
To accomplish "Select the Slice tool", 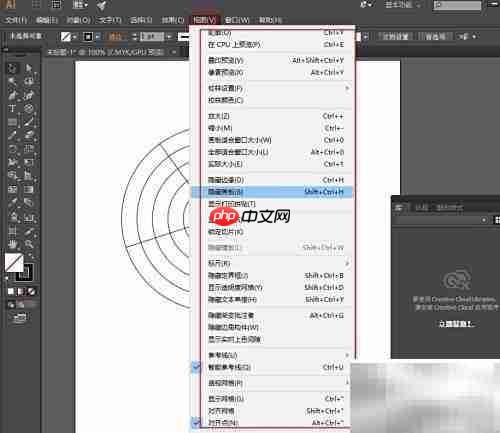I will tap(29, 231).
